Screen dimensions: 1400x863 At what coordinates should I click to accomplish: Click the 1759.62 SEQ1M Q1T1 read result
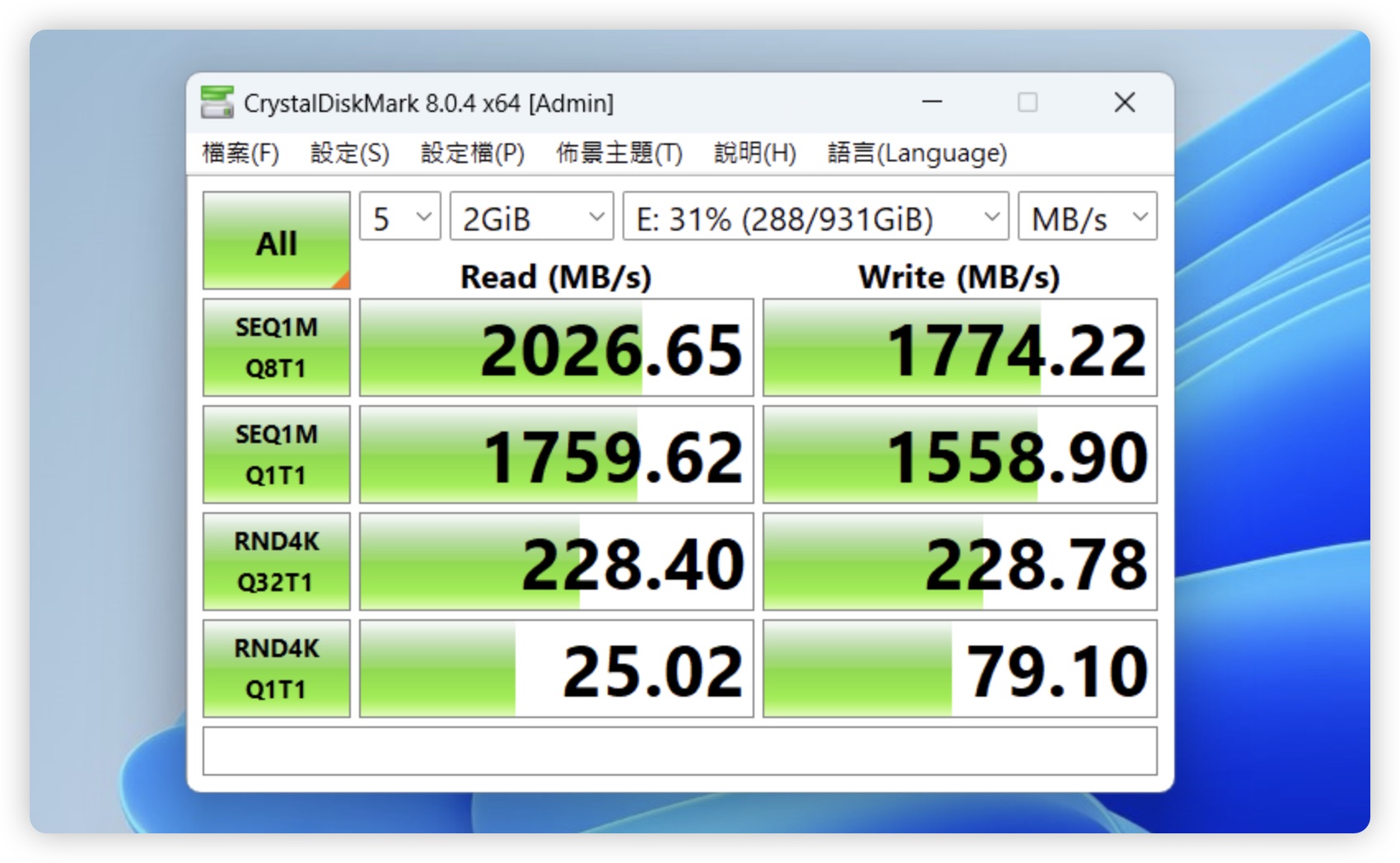[x=557, y=455]
